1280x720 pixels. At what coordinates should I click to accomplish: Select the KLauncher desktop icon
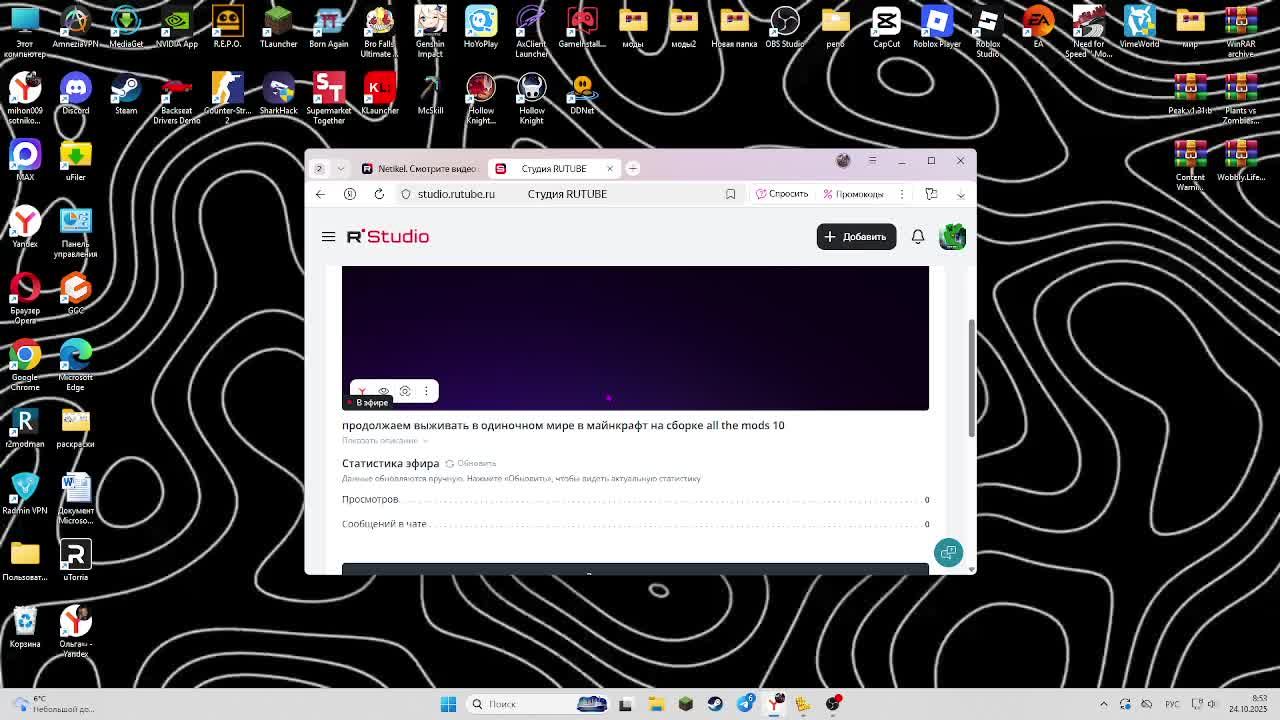click(x=379, y=95)
